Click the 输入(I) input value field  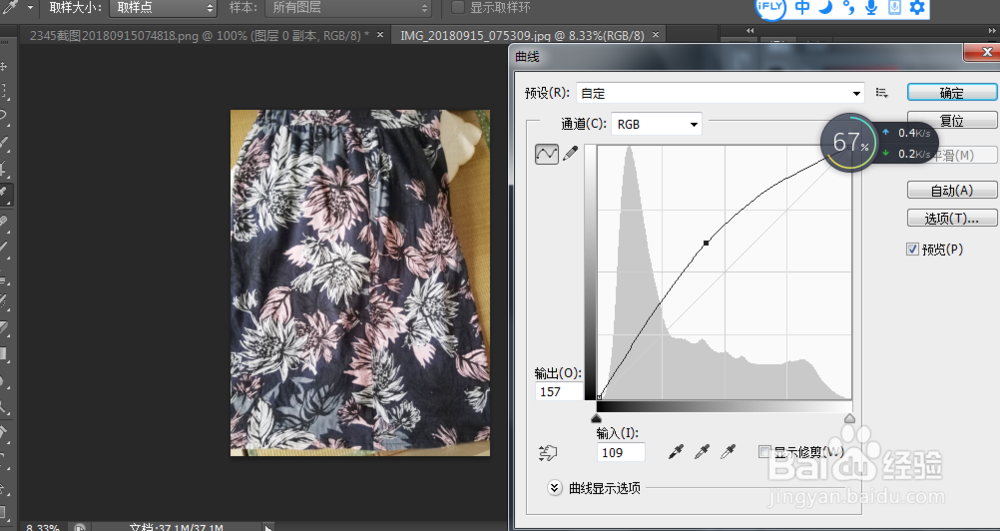pyautogui.click(x=621, y=452)
